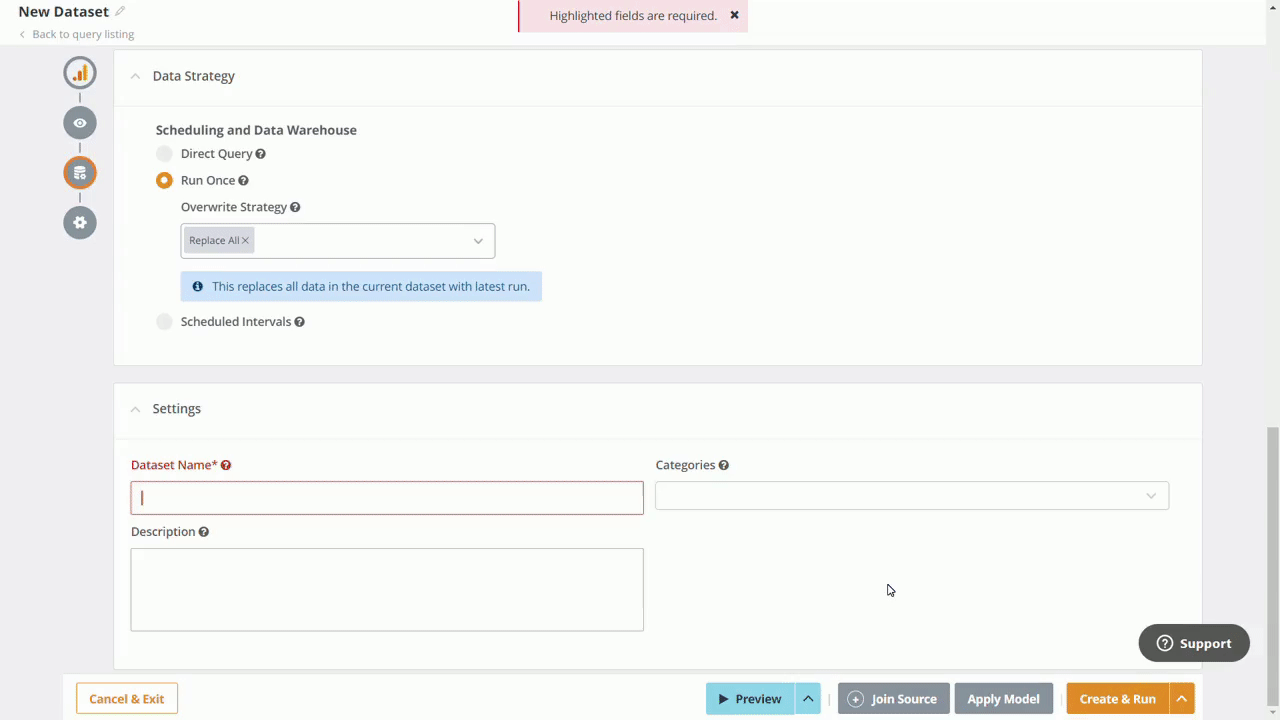1280x720 pixels.
Task: Click the help icon next to Dataset Name
Action: point(225,464)
